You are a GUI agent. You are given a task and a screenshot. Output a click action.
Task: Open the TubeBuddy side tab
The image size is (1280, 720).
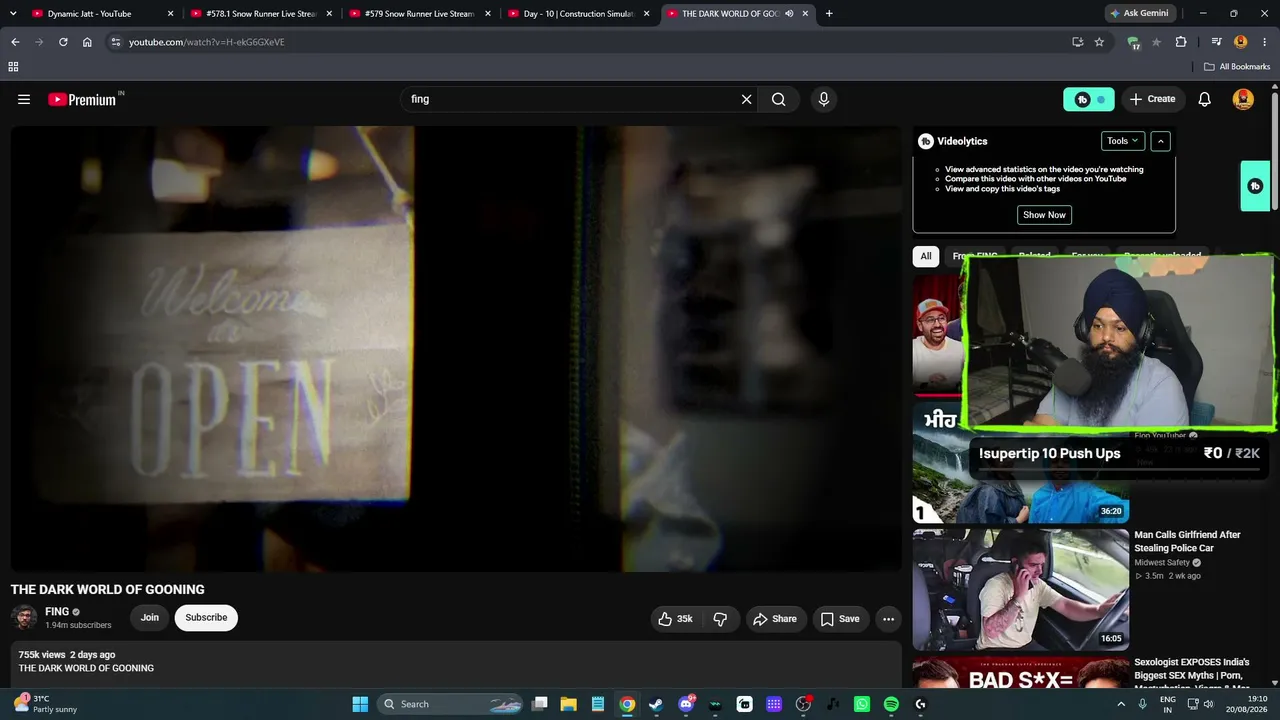click(1255, 186)
